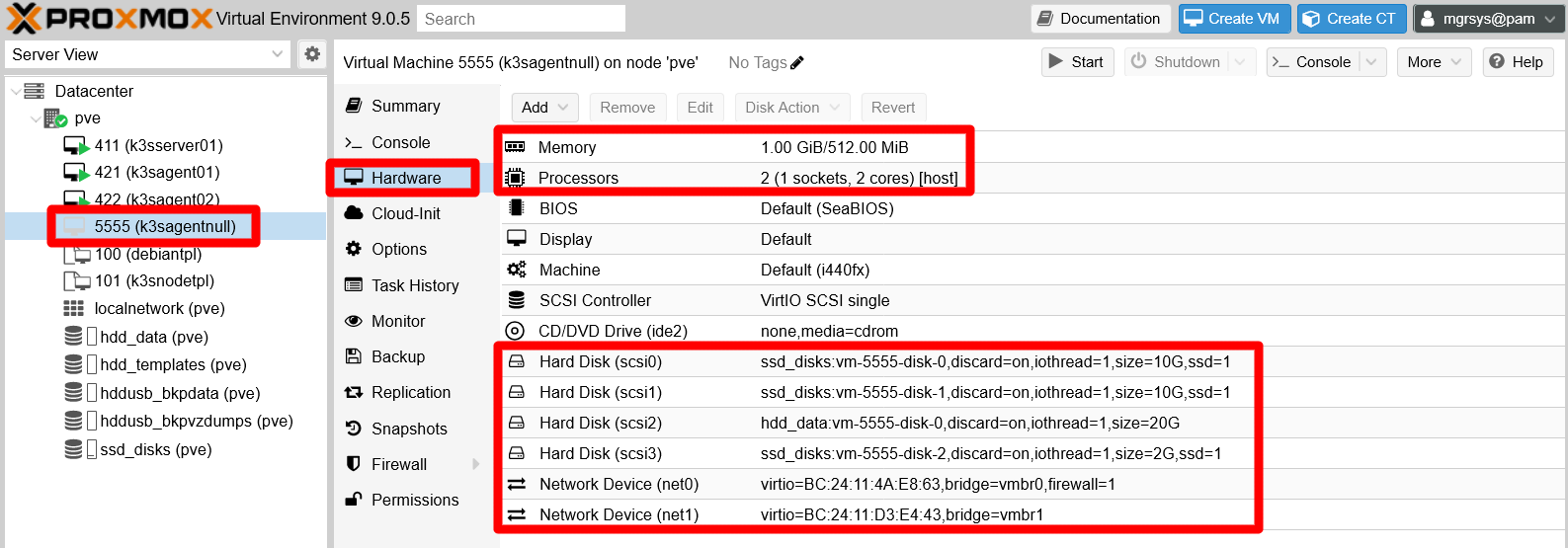The height and width of the screenshot is (548, 1568).
Task: Click Processors row CPU icon
Action: coord(515,178)
